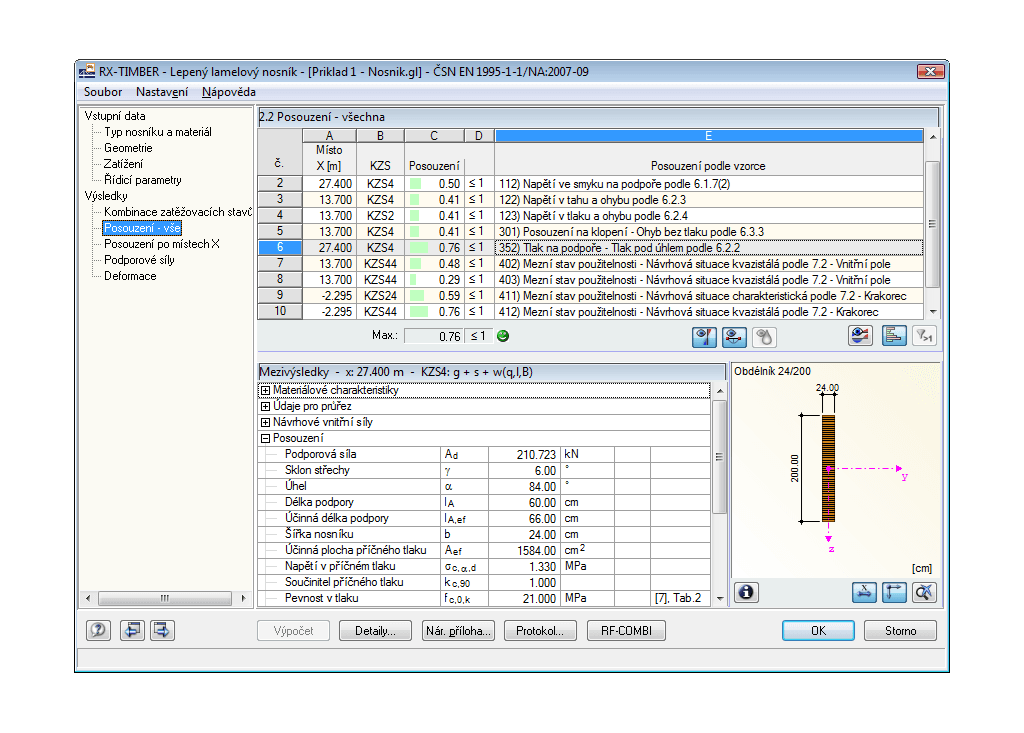Click greyed third icon under the results table

763,336
